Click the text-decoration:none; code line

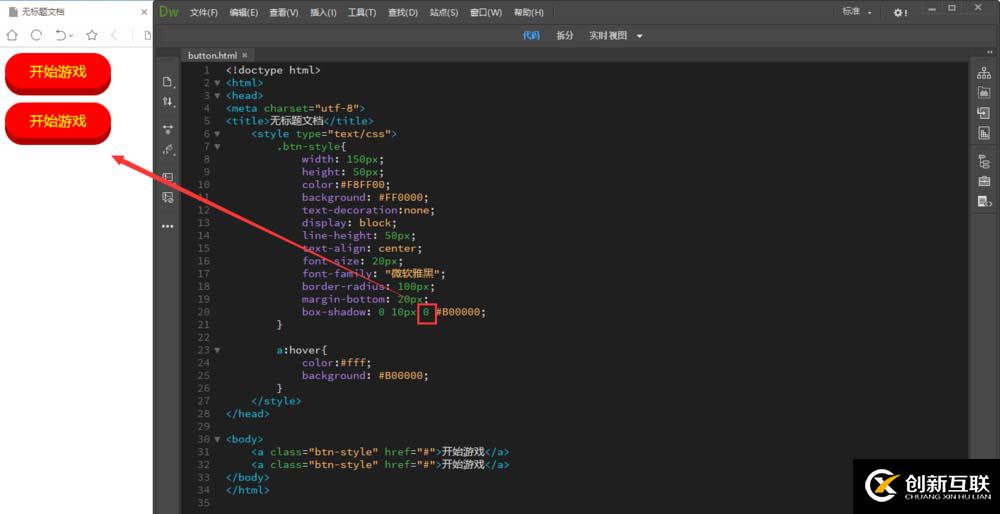[369, 210]
